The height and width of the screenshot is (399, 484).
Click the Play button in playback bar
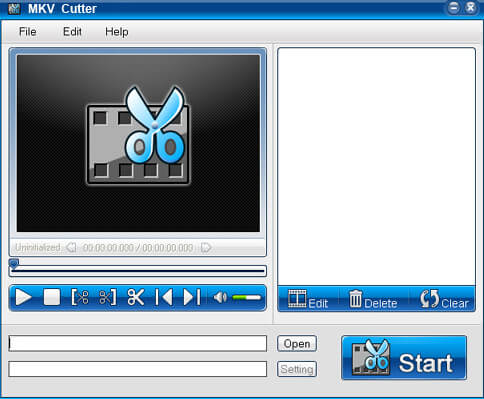(x=24, y=297)
